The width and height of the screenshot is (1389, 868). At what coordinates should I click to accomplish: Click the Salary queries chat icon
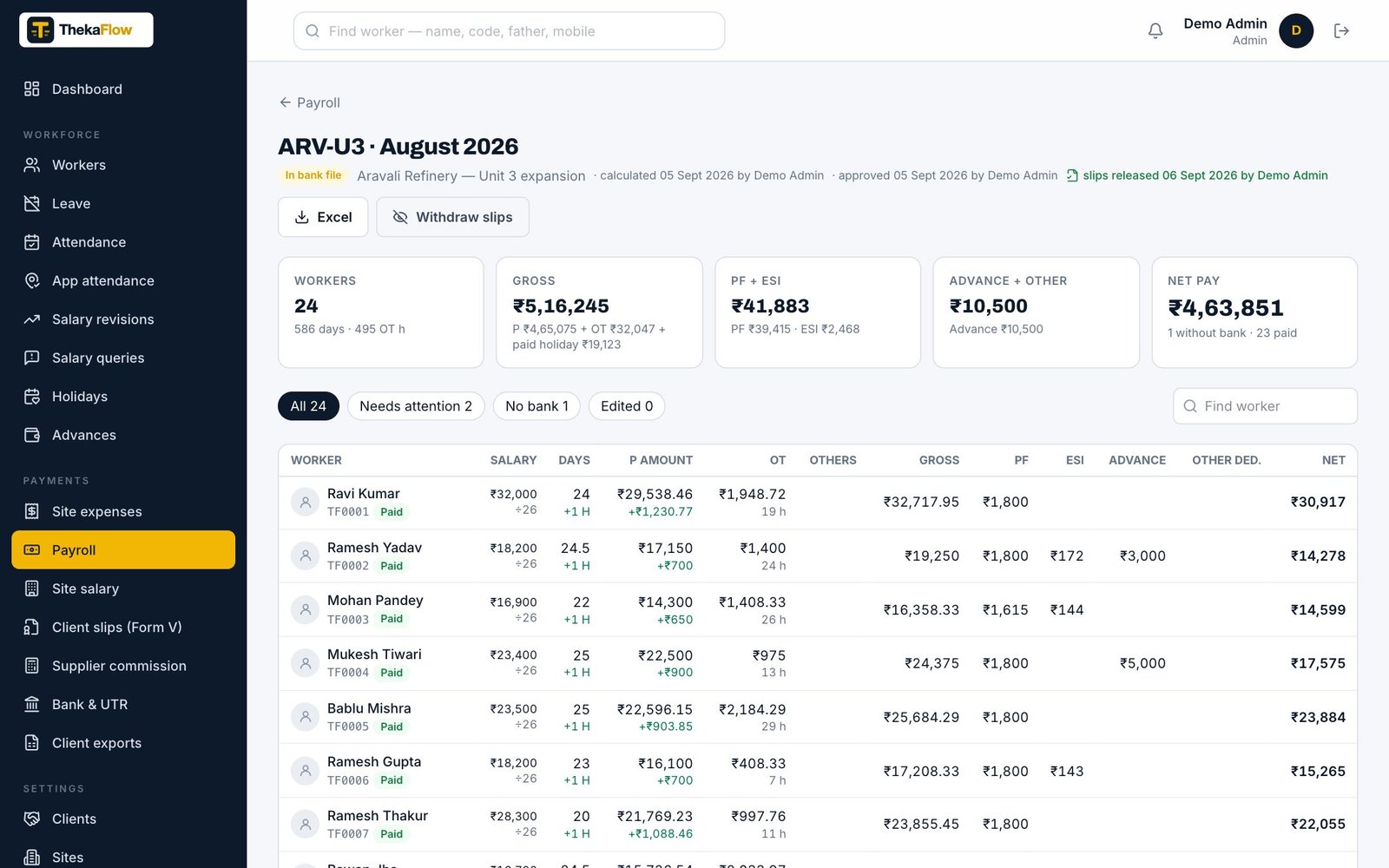[x=32, y=358]
